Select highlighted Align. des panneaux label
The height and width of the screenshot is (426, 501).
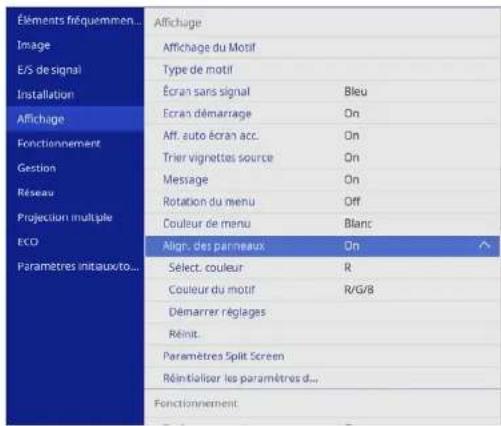(x=214, y=246)
